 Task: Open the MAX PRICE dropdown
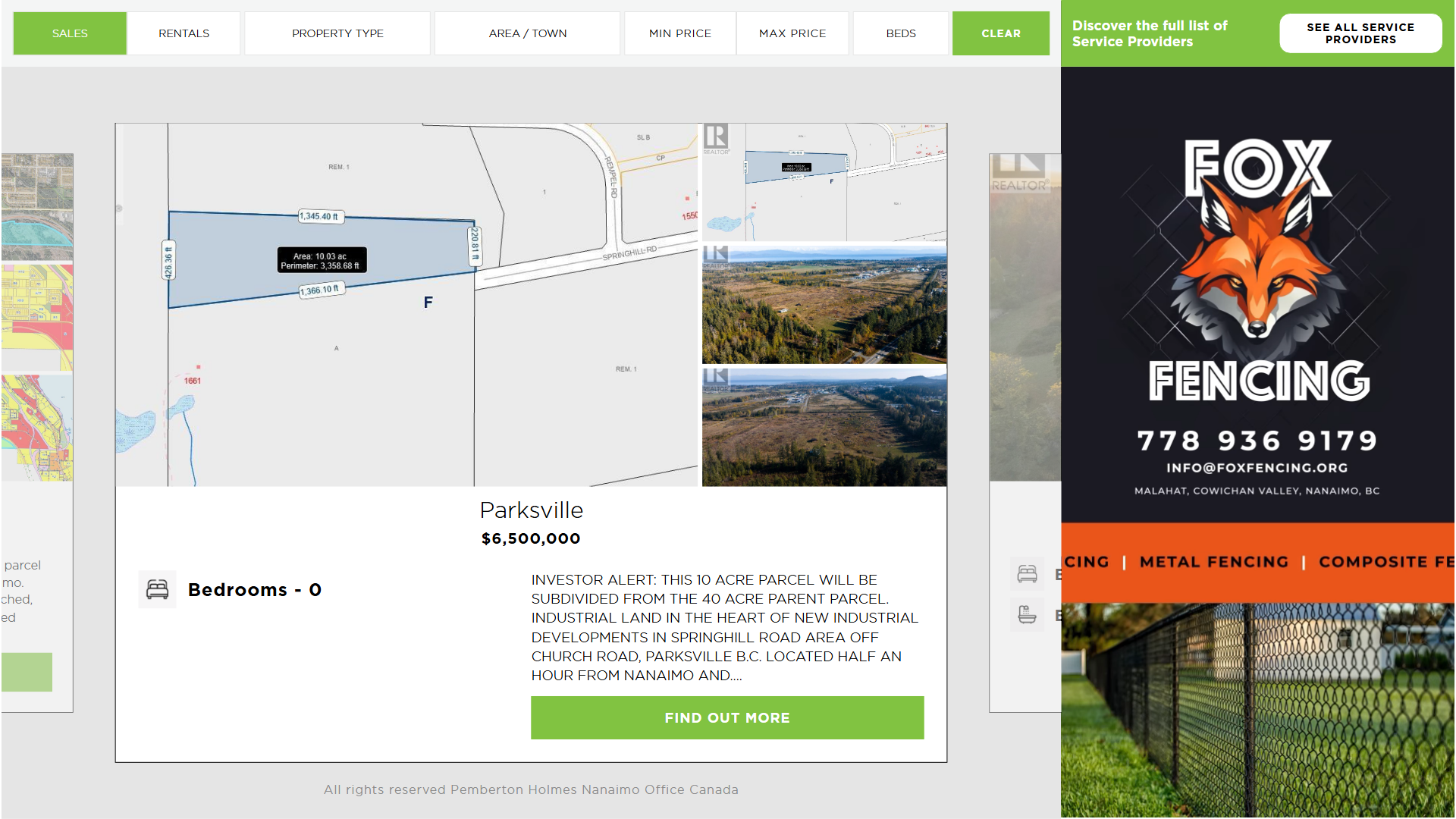(792, 33)
